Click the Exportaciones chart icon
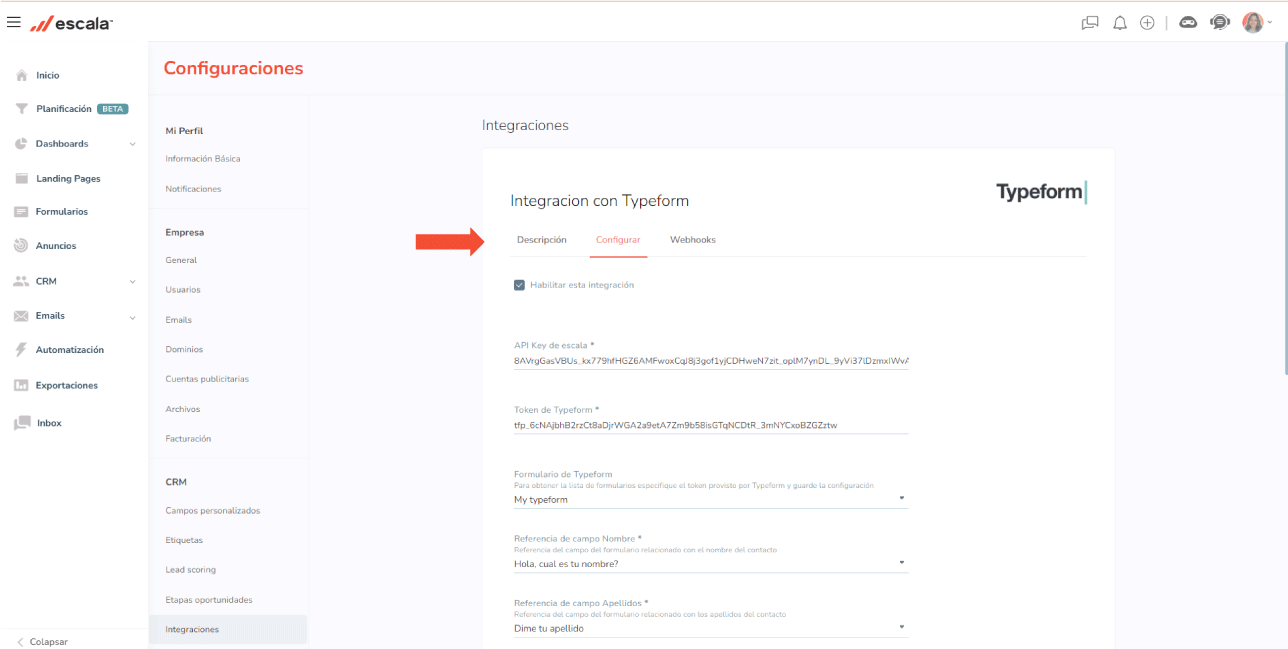1288x649 pixels. point(21,385)
